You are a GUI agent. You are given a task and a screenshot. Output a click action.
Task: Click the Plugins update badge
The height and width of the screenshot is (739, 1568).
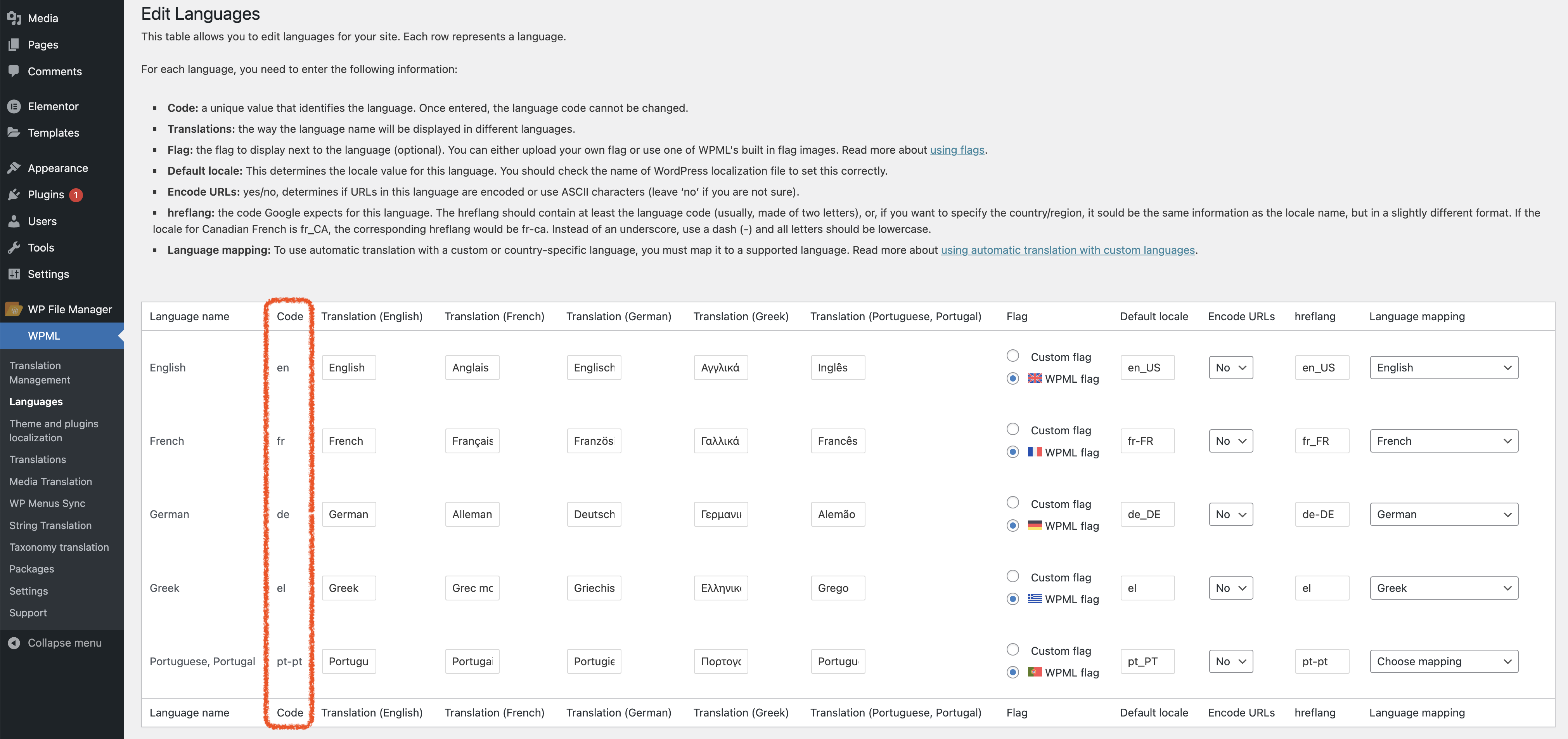pos(76,195)
